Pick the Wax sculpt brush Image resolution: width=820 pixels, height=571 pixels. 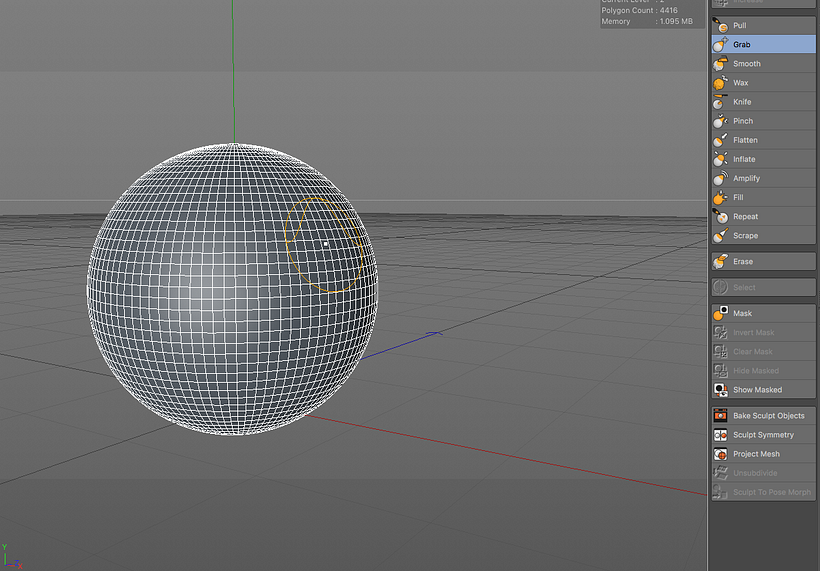763,83
